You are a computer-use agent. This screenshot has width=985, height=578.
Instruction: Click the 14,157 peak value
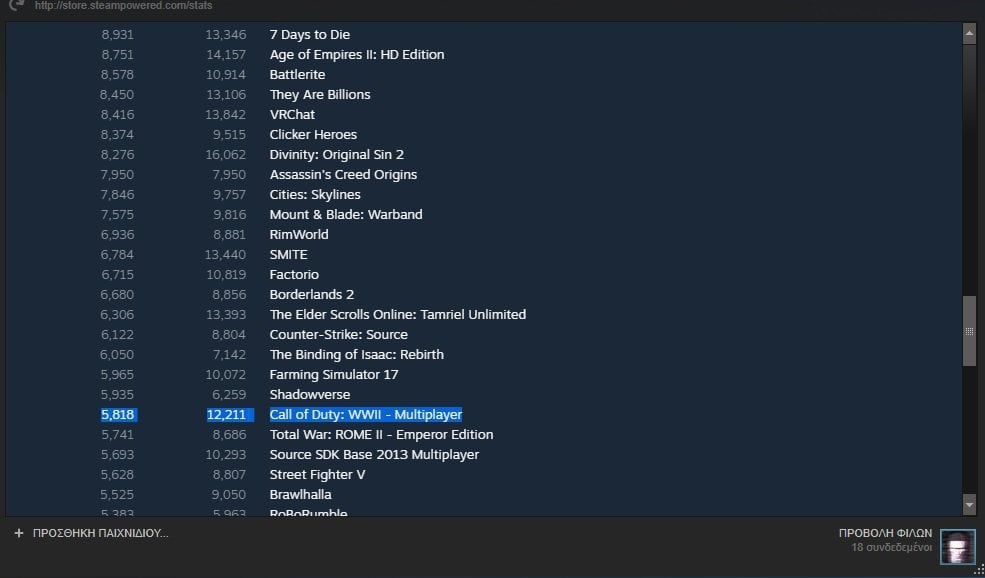(x=226, y=55)
